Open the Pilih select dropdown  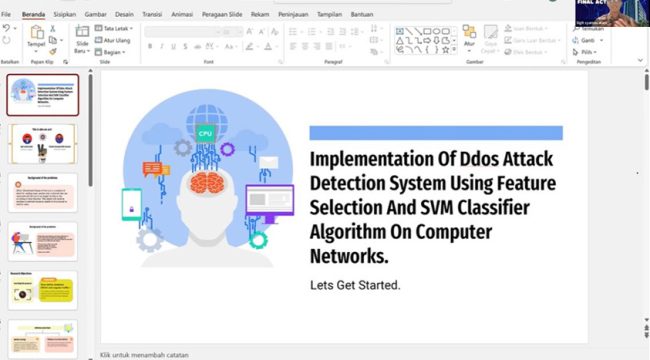pos(585,52)
